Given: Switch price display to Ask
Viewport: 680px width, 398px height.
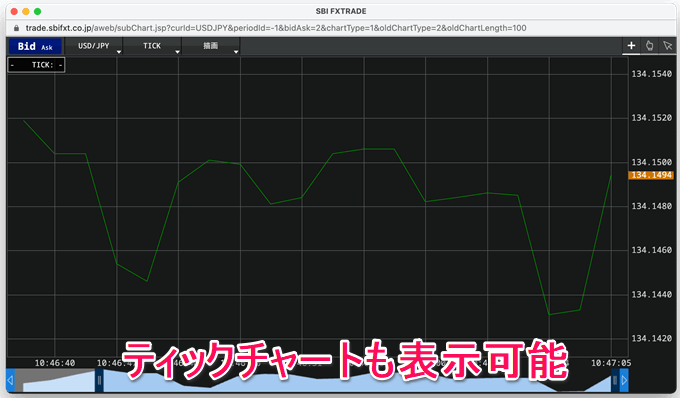Looking at the screenshot, I should [47, 47].
